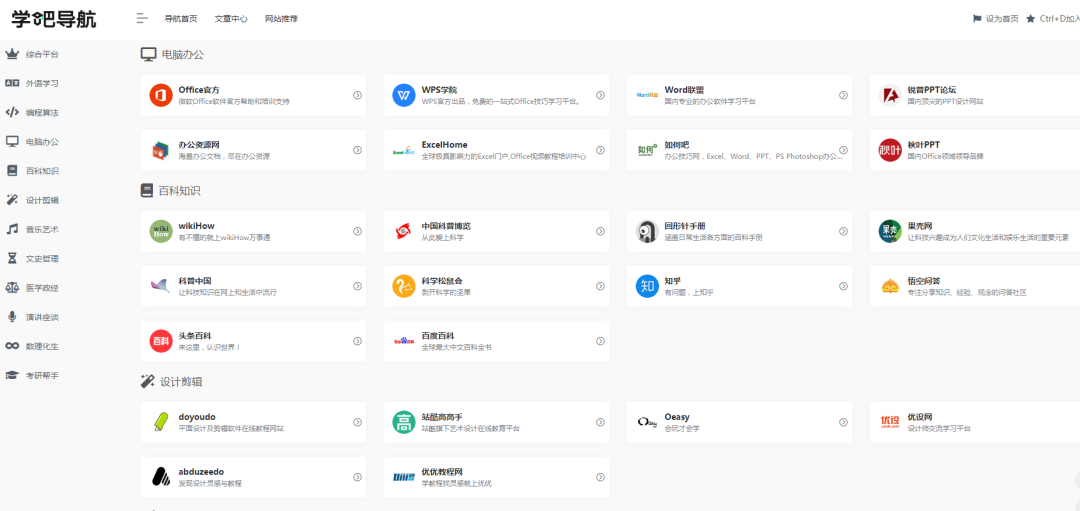Image resolution: width=1080 pixels, height=511 pixels.
Task: Open arrow on the ExcelHome card
Action: (x=601, y=150)
